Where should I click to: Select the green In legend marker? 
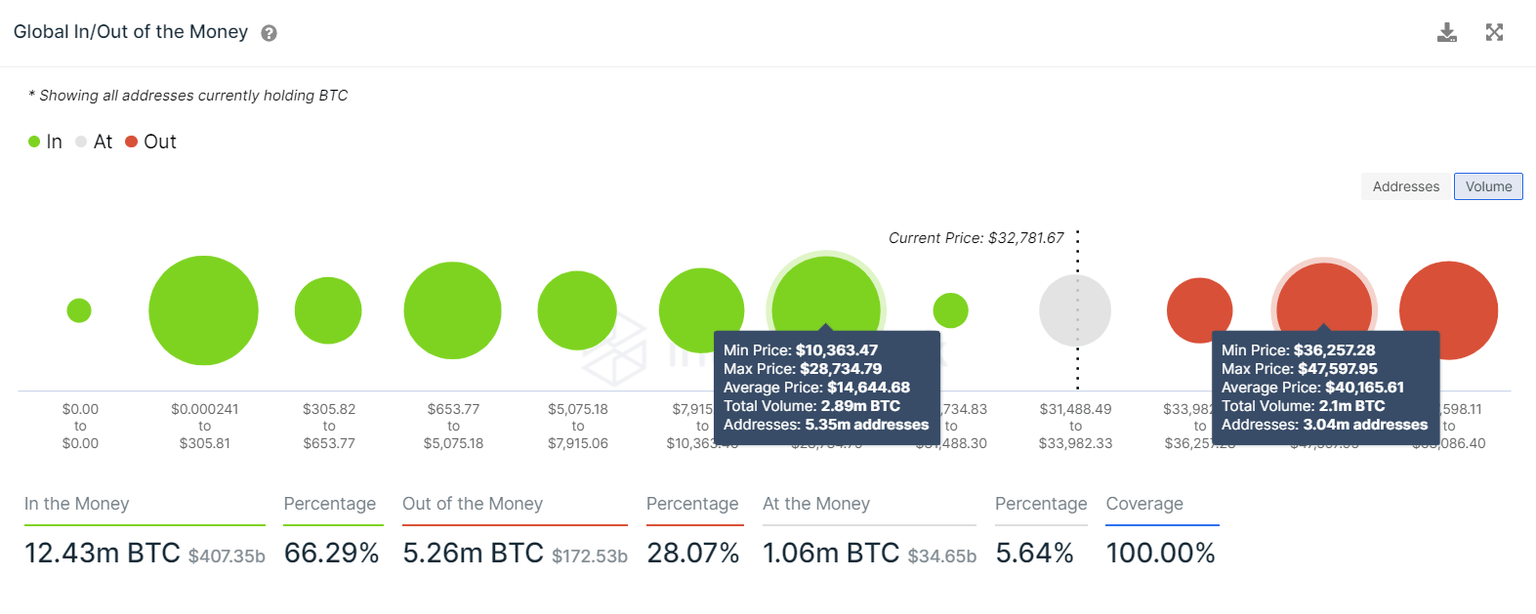tap(34, 141)
